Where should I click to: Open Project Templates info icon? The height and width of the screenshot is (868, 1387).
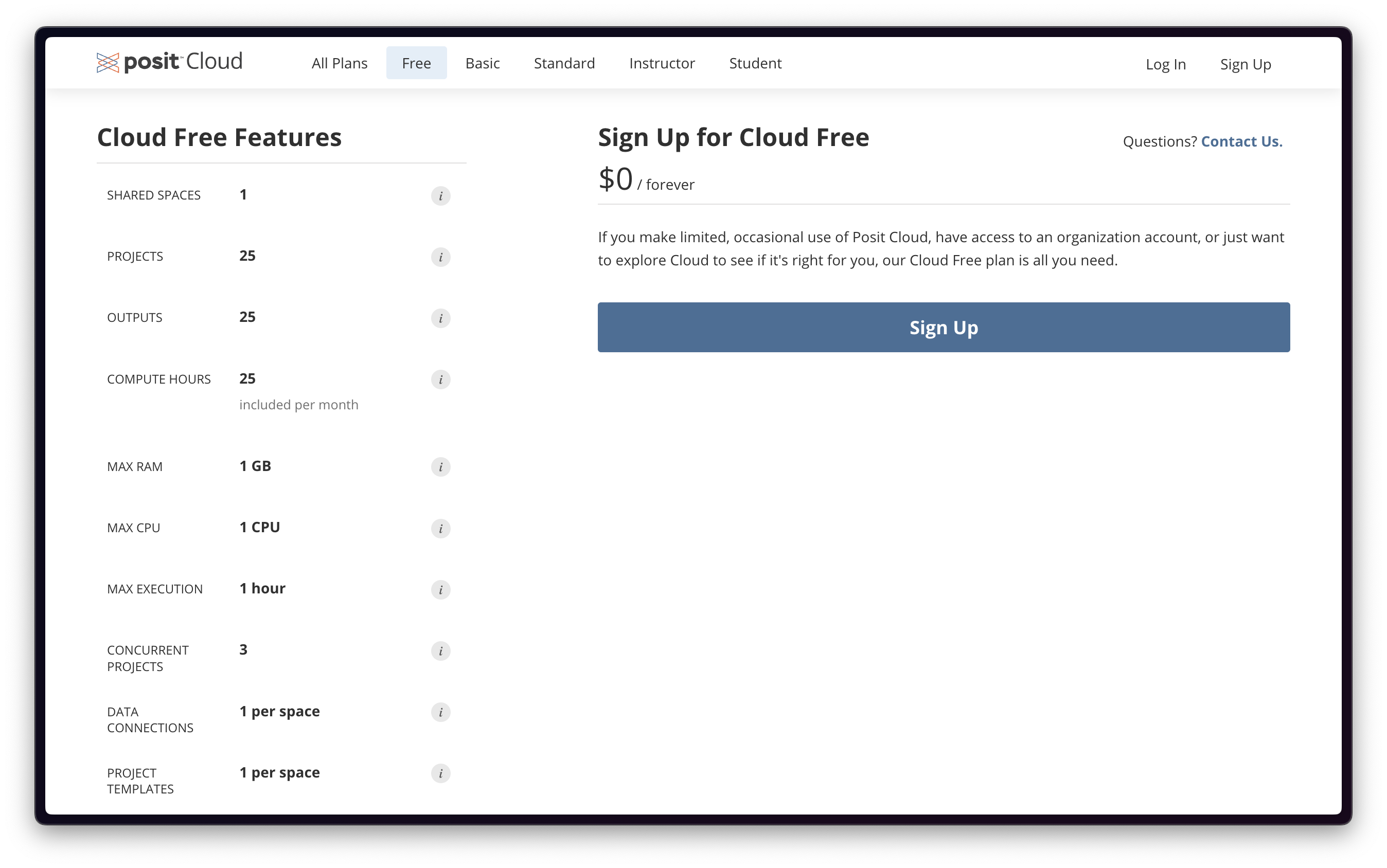pos(440,773)
